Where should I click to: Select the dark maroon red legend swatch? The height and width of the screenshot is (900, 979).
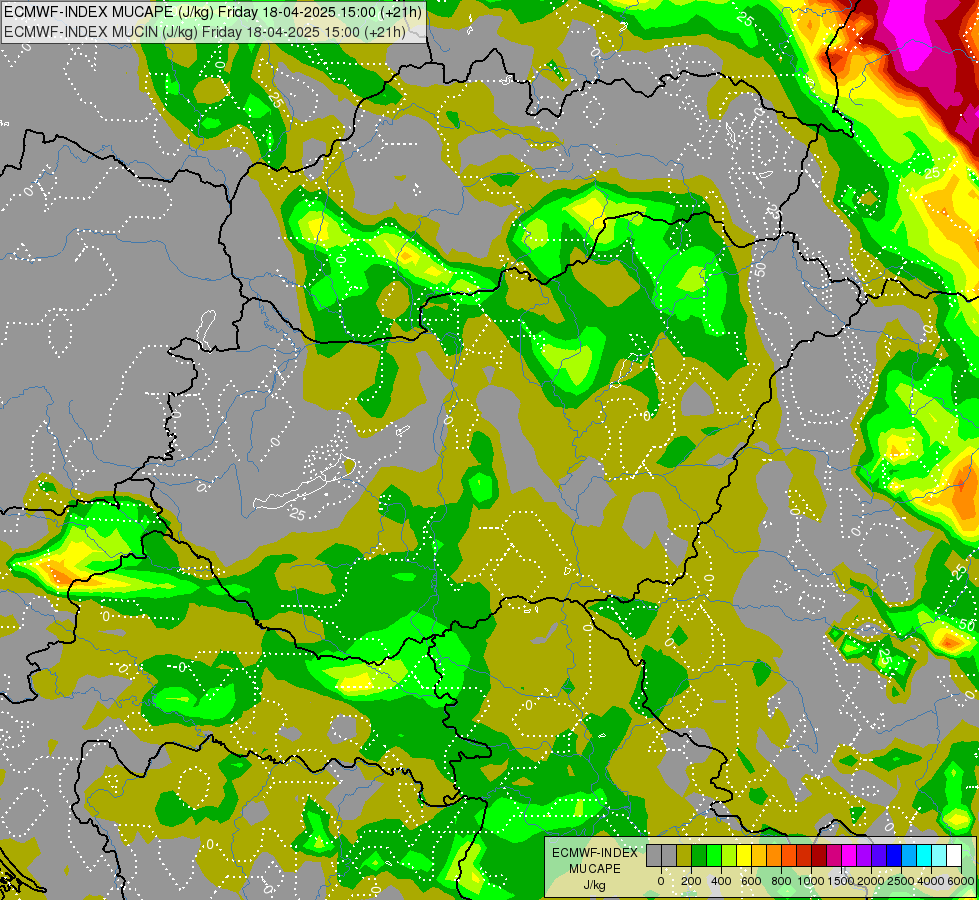pyautogui.click(x=819, y=856)
